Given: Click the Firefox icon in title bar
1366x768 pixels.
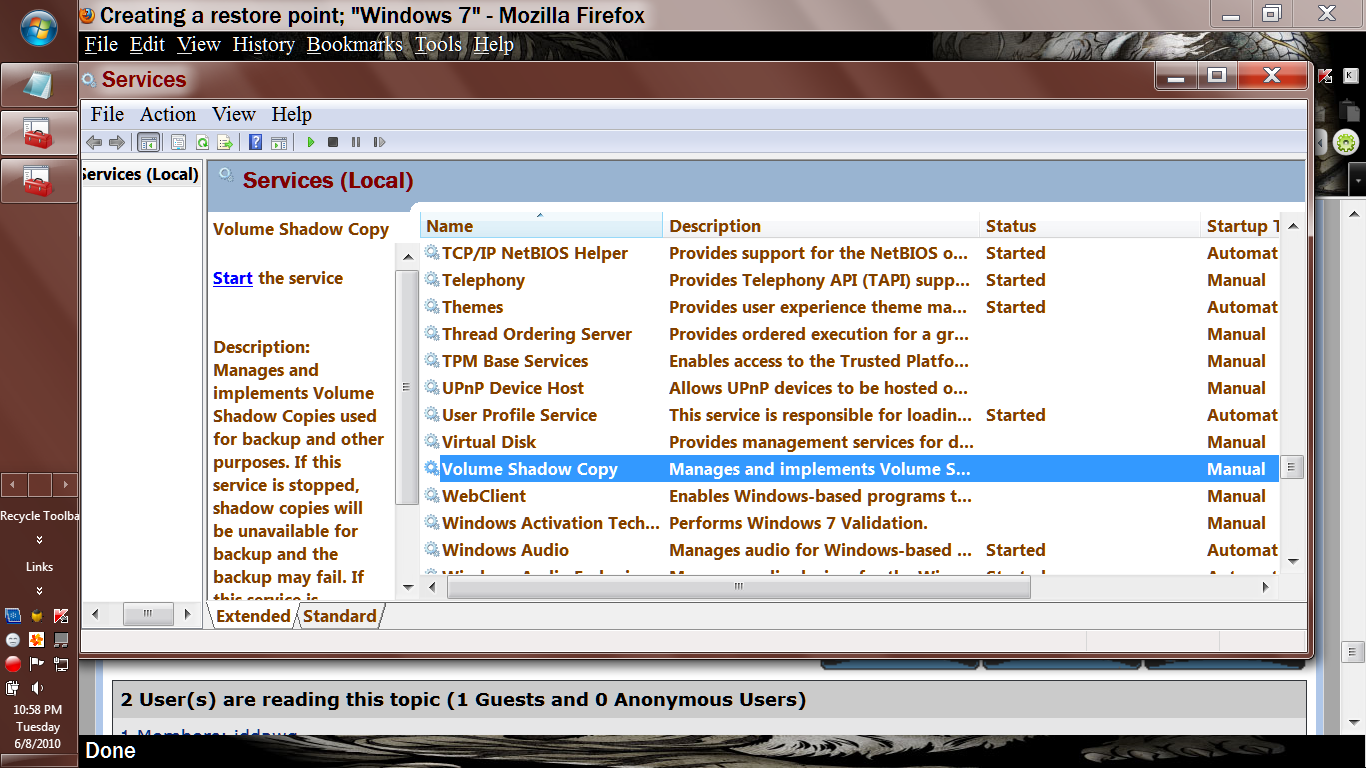Looking at the screenshot, I should click(87, 15).
